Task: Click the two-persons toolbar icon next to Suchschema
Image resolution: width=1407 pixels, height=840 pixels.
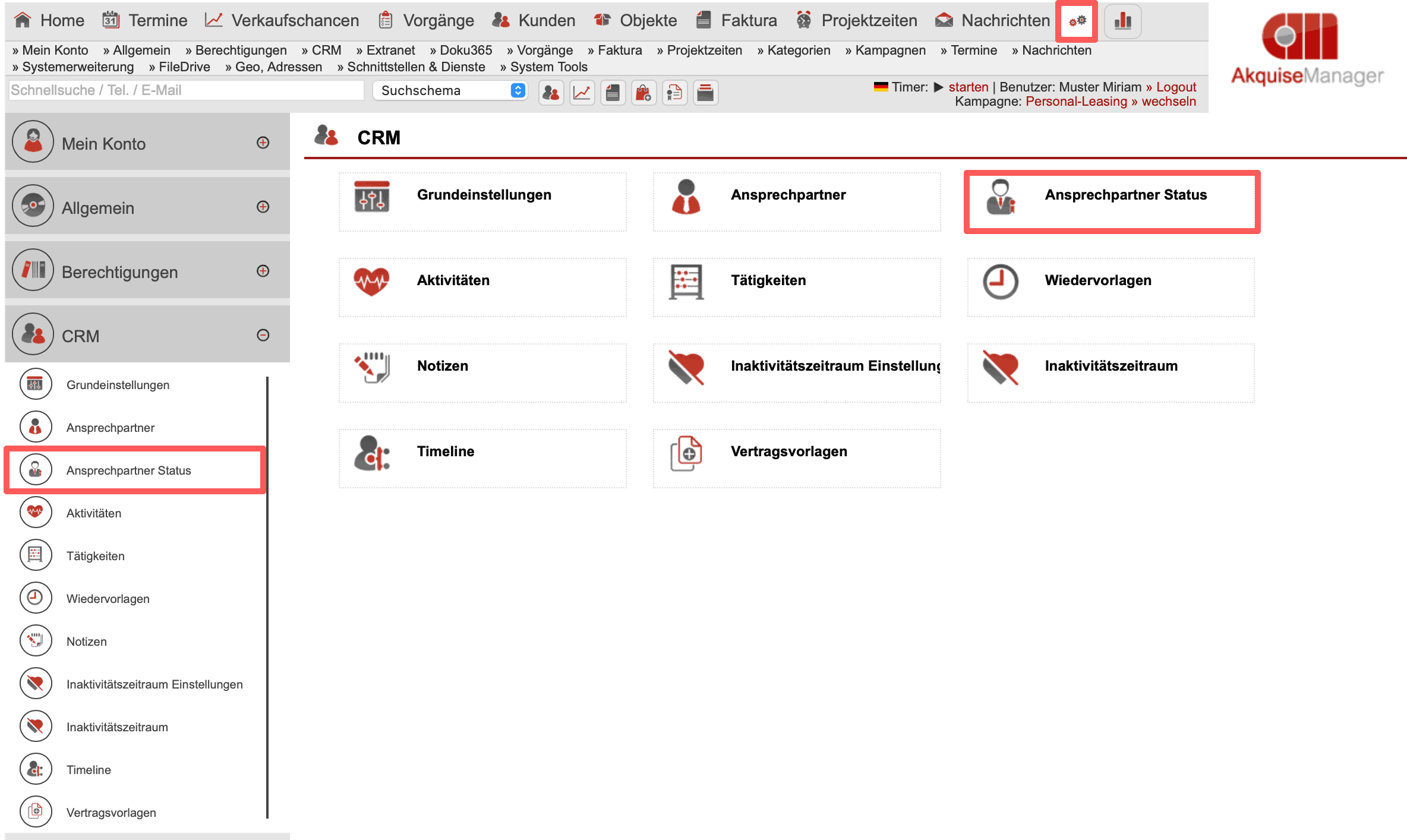Action: (x=551, y=93)
